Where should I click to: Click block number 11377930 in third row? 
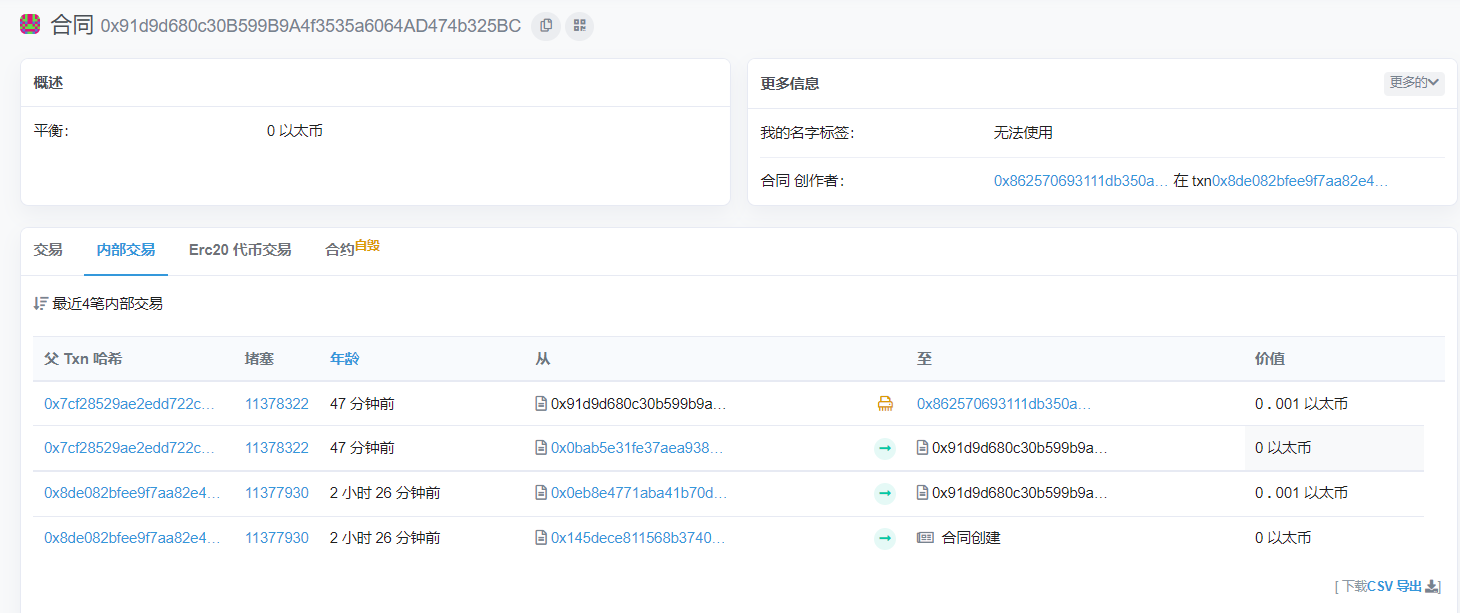pos(277,493)
